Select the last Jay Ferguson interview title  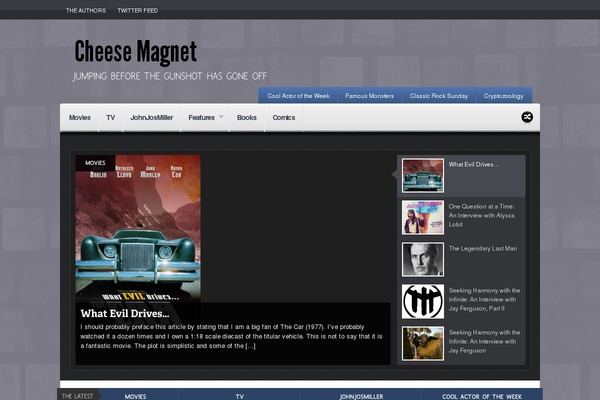(x=484, y=341)
